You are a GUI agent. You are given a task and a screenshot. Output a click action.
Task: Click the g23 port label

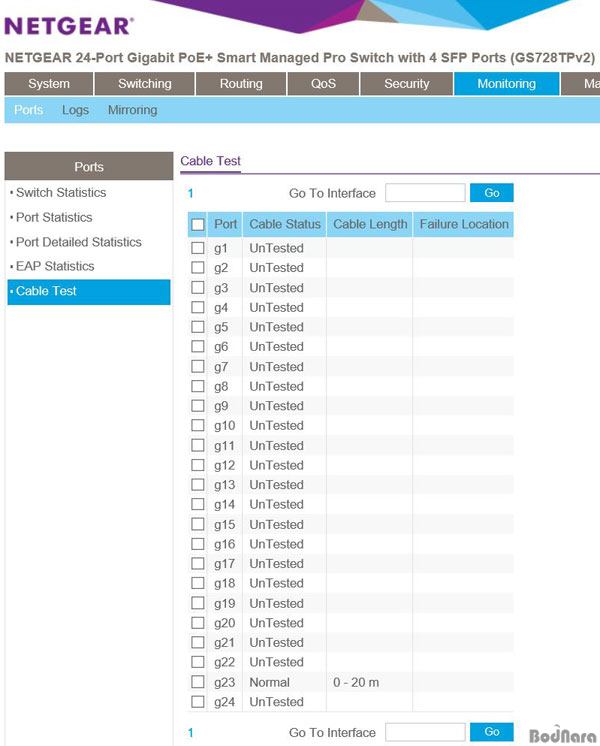click(224, 683)
